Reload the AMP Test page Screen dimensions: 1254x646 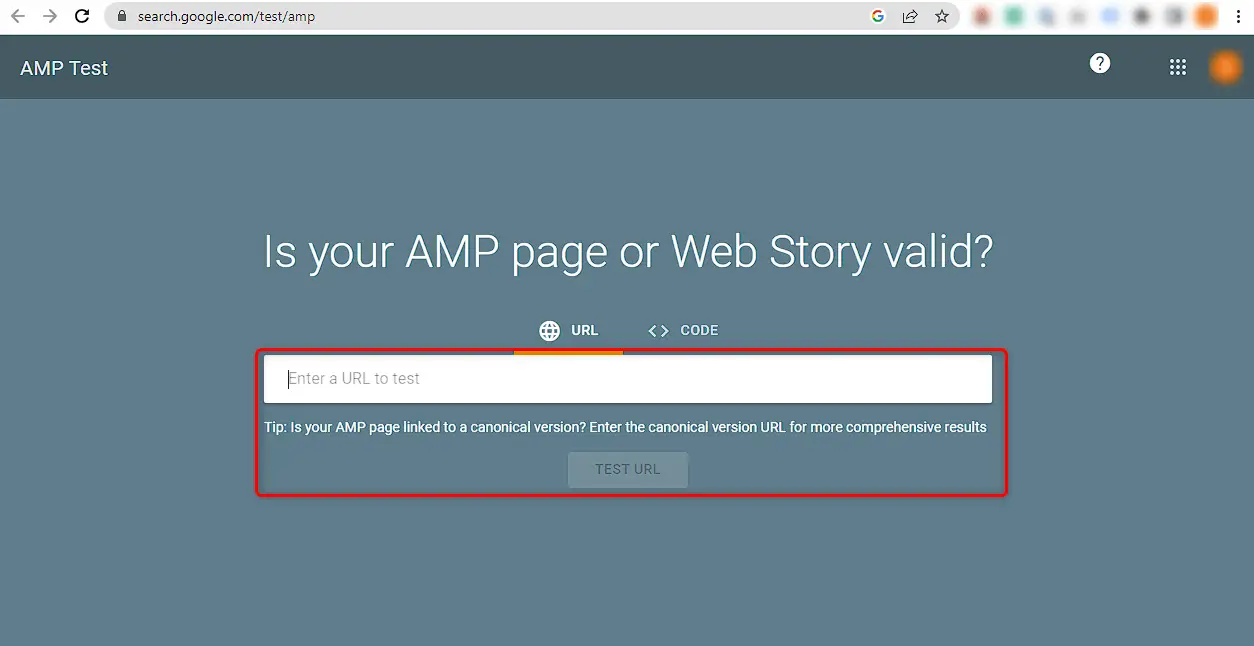pos(83,16)
